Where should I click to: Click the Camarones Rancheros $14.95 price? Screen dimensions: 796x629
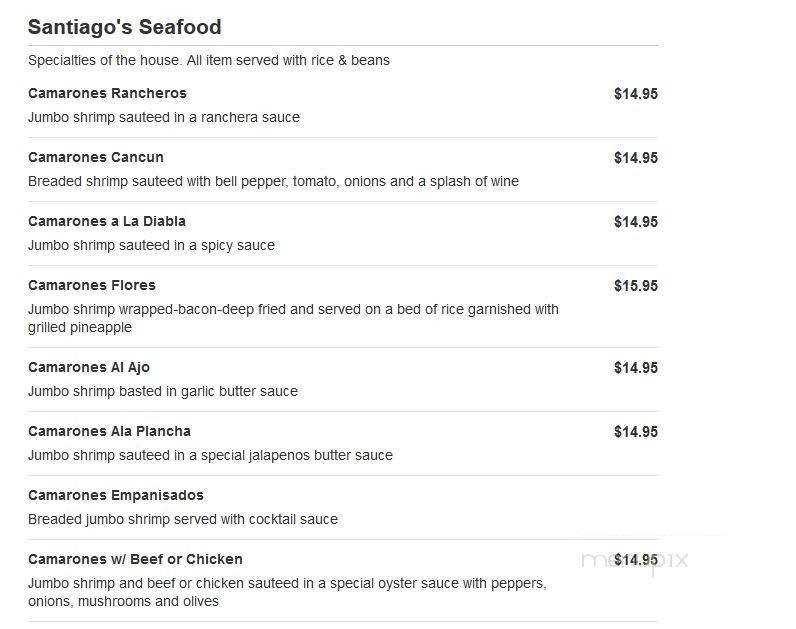(x=635, y=94)
